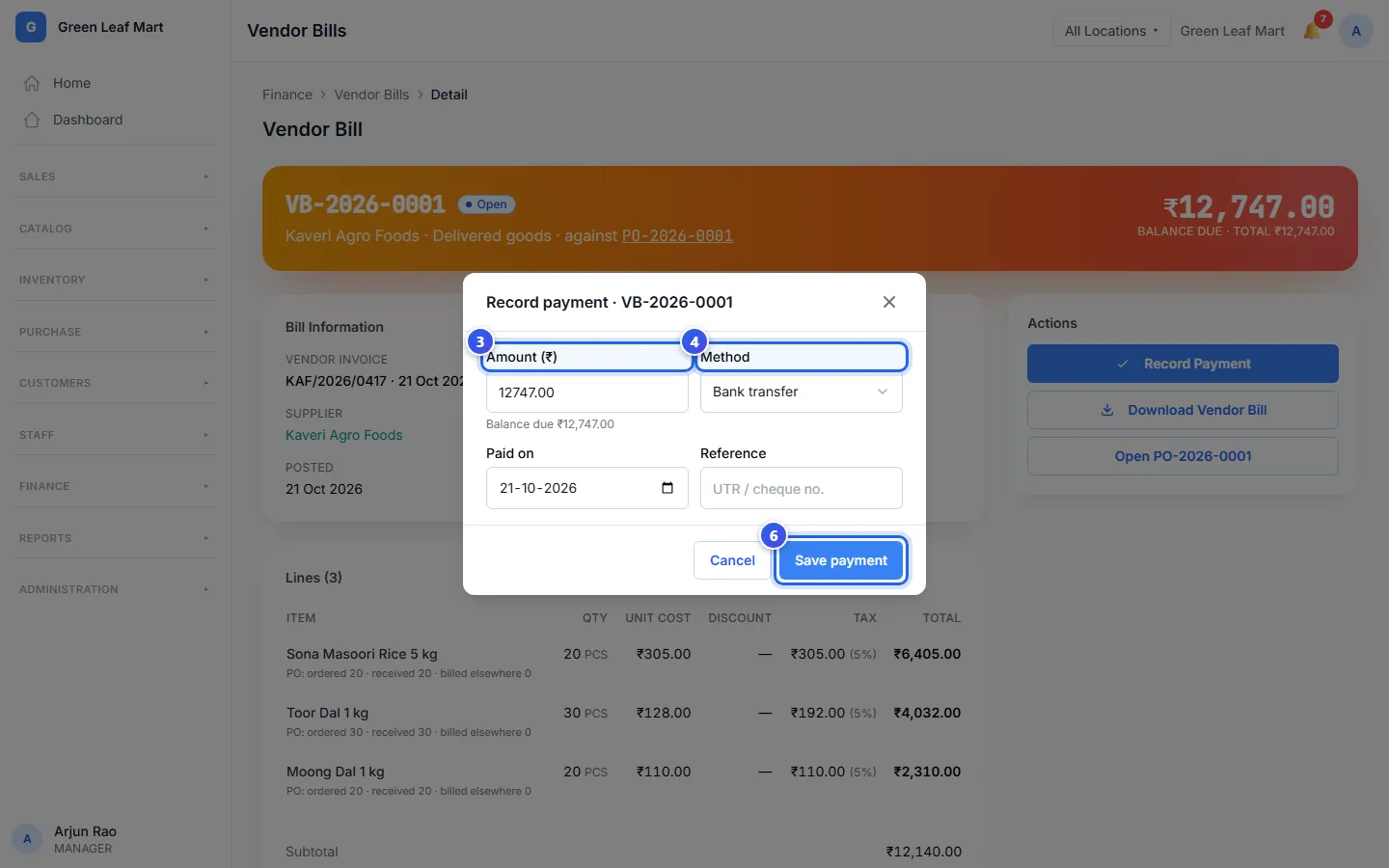Select the Moong Dal 1 kg line
Screen dimensions: 1389x868
tap(623, 780)
